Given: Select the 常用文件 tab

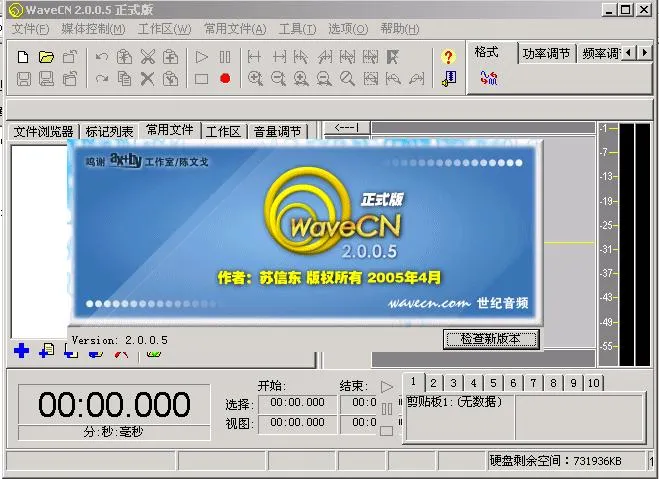Looking at the screenshot, I should click(x=169, y=130).
